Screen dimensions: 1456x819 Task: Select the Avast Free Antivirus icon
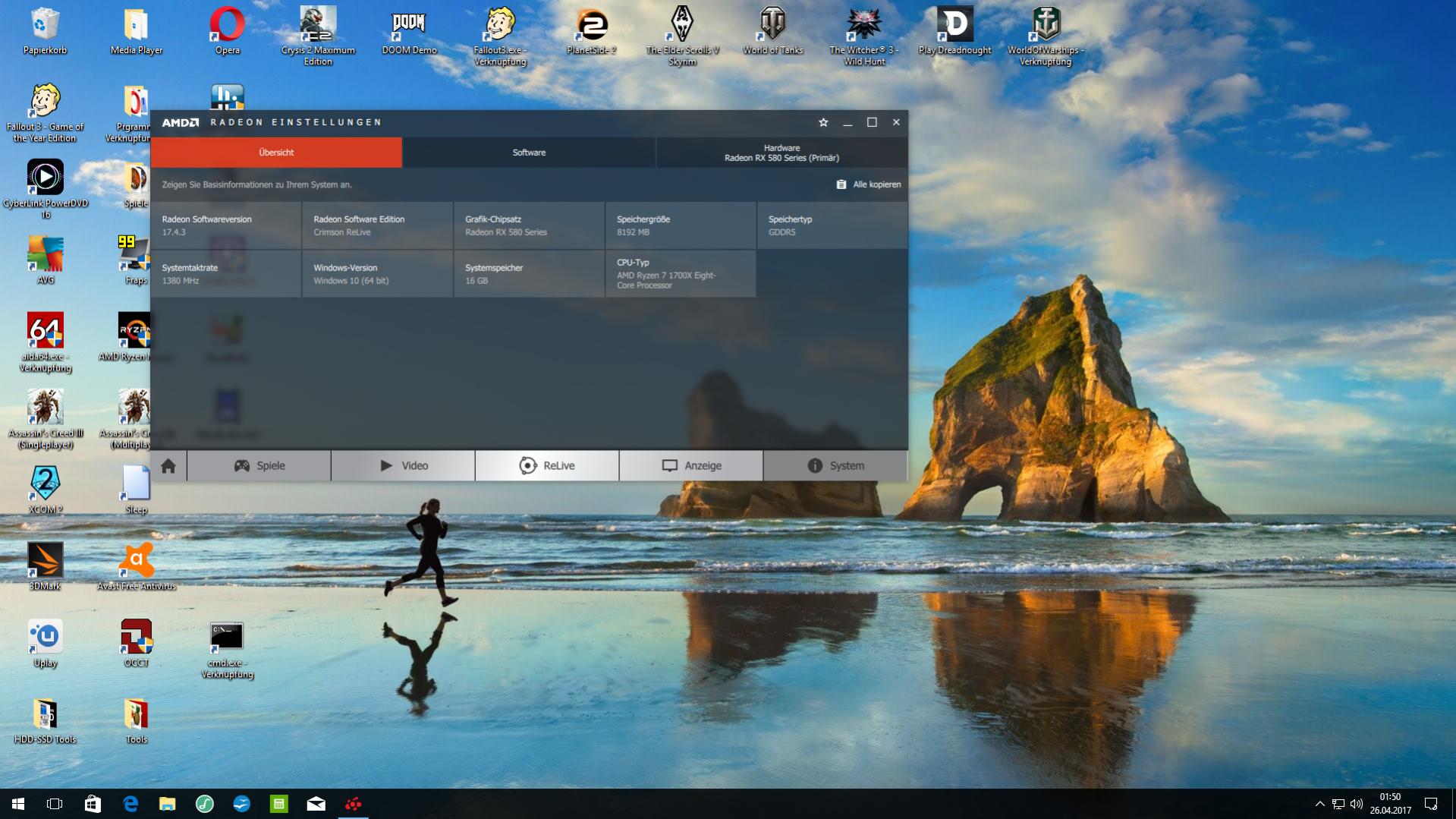click(137, 567)
